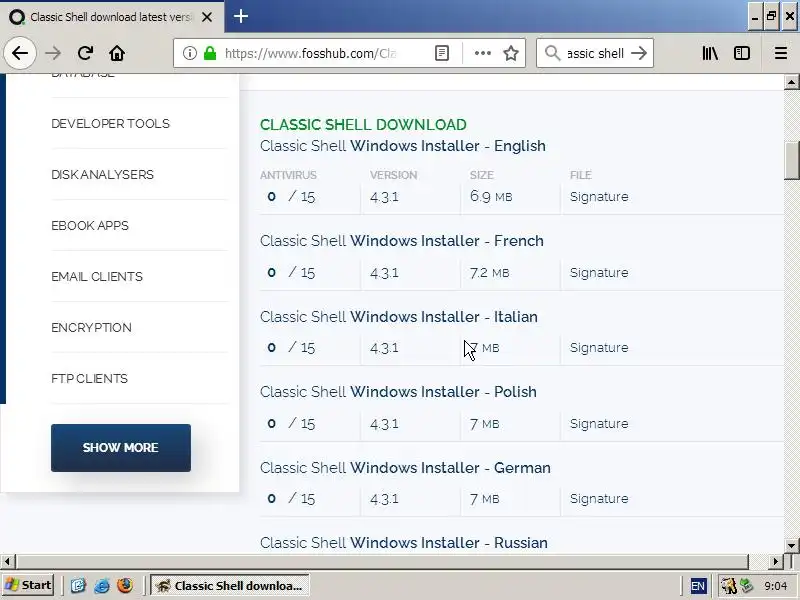Image resolution: width=800 pixels, height=600 pixels.
Task: Select Classic Shell taskbar window button
Action: 230,585
